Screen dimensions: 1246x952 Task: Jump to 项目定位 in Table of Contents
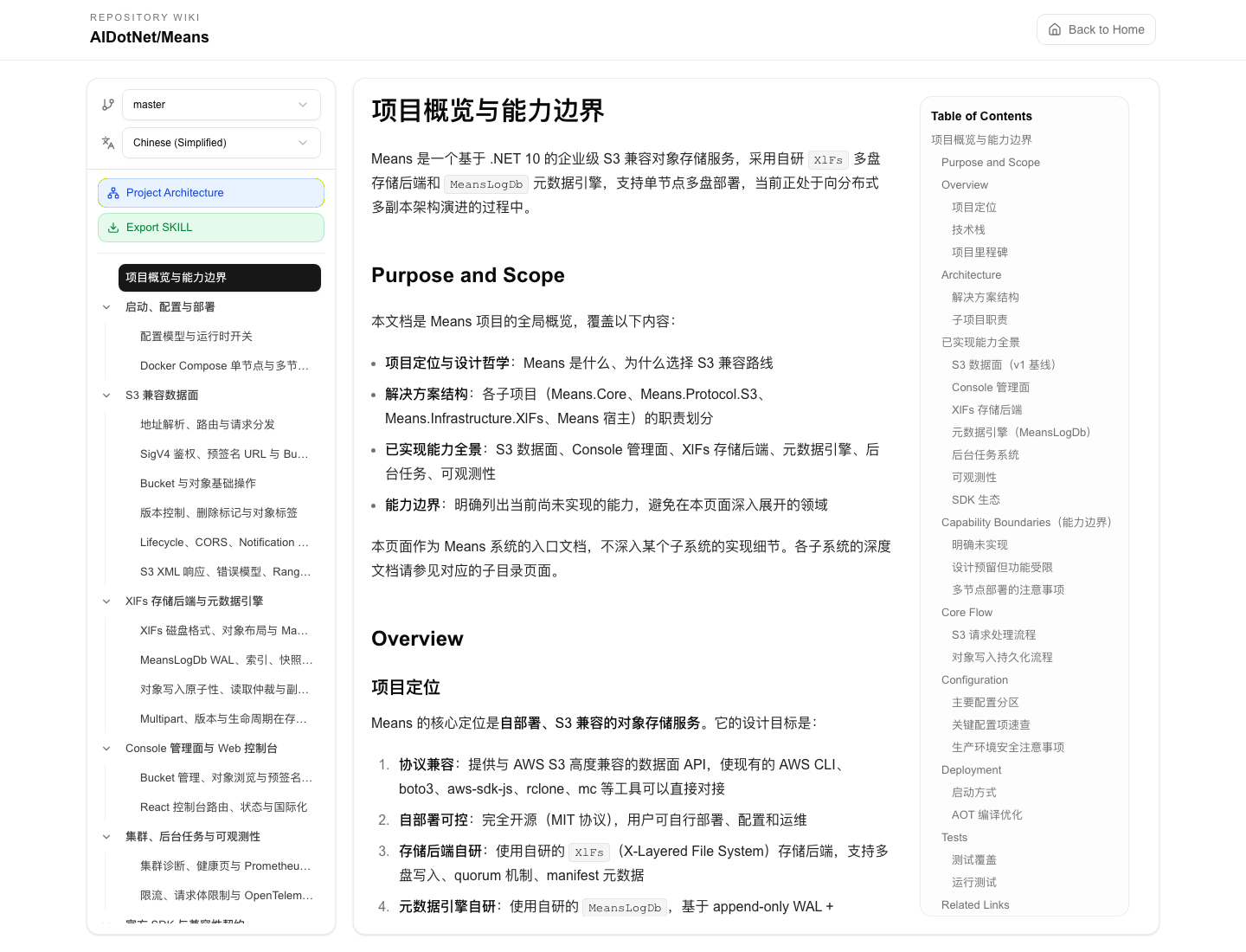tap(974, 208)
